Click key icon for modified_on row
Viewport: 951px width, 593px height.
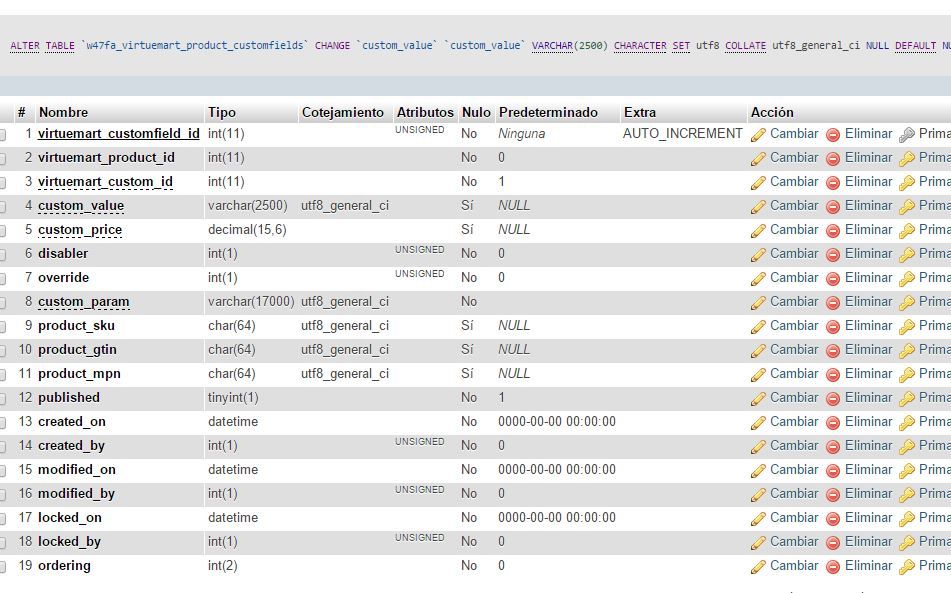(907, 471)
